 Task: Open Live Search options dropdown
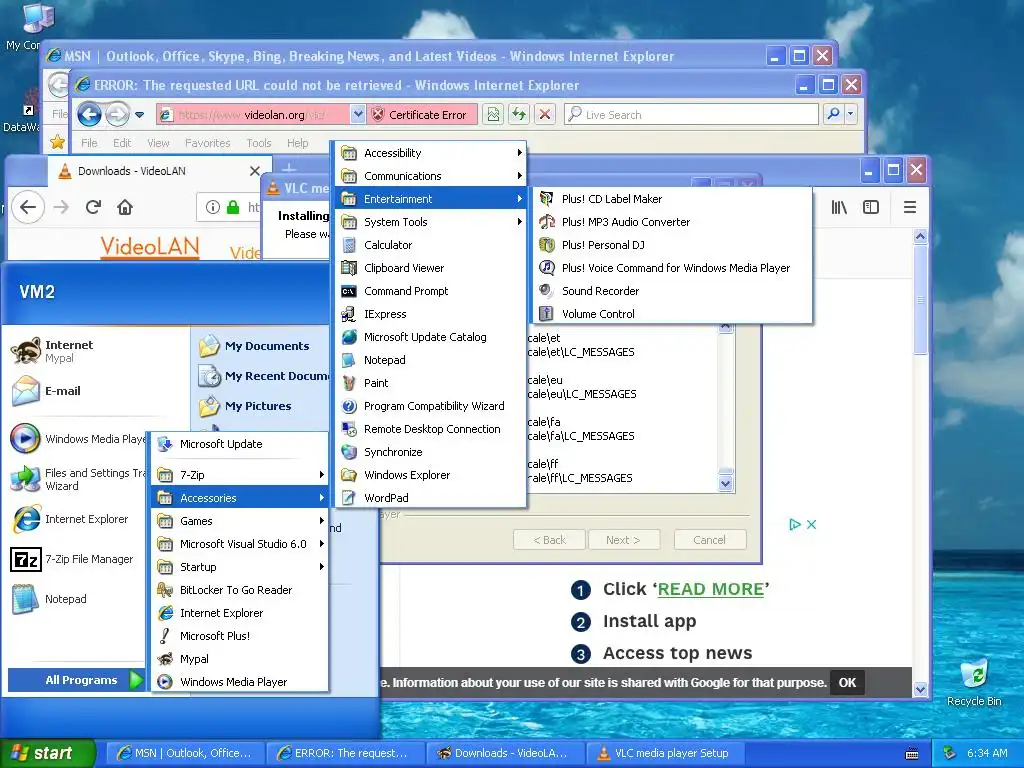[x=850, y=115]
